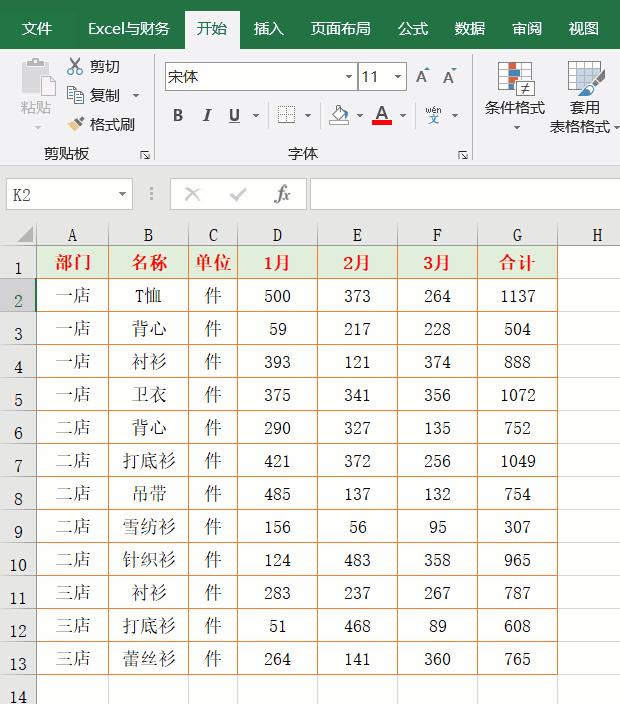This screenshot has width=620, height=704.
Task: Click the Increase Font Size icon
Action: coord(422,76)
